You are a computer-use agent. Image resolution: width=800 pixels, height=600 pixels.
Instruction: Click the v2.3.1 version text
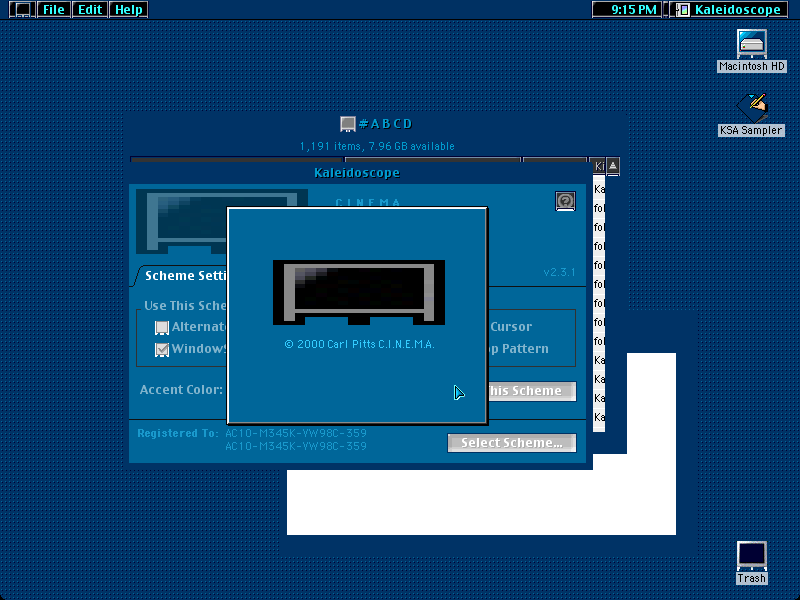coord(560,272)
